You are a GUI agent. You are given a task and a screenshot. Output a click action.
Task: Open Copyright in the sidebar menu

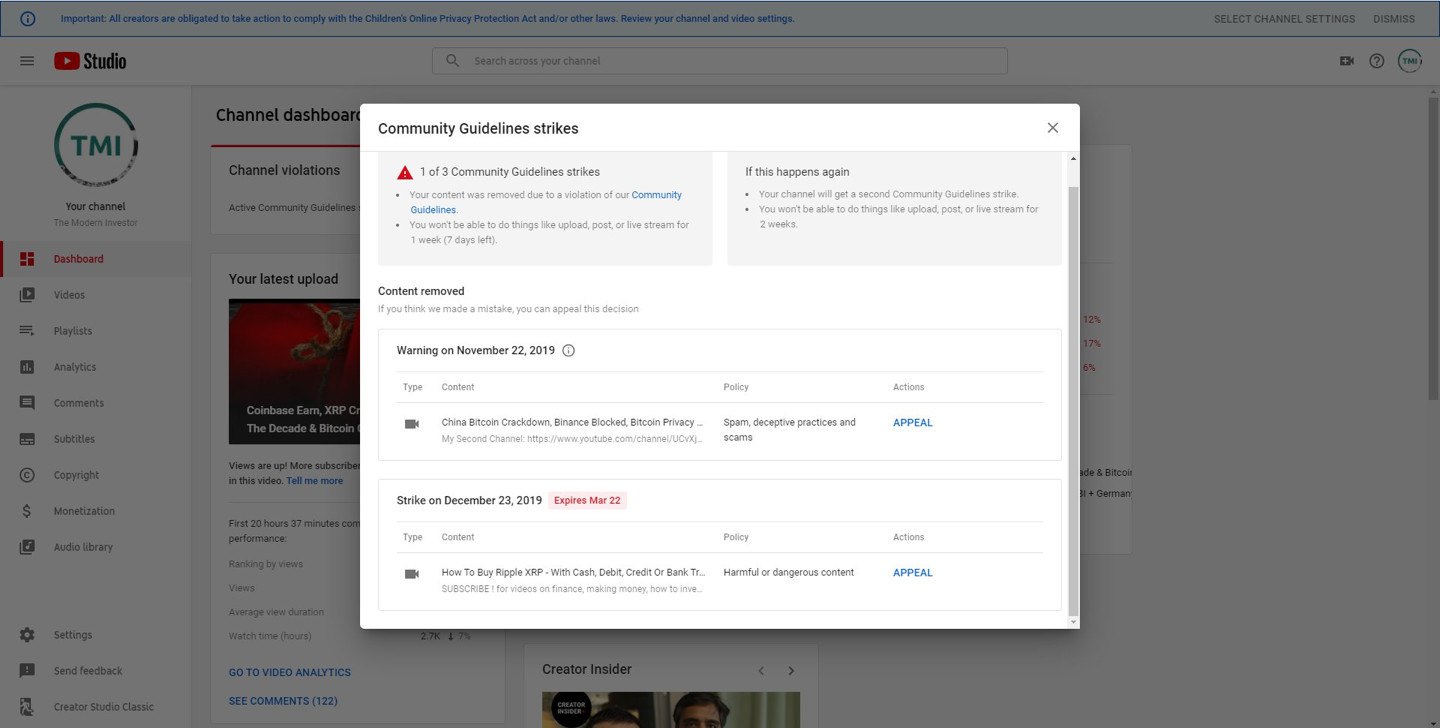click(95, 475)
